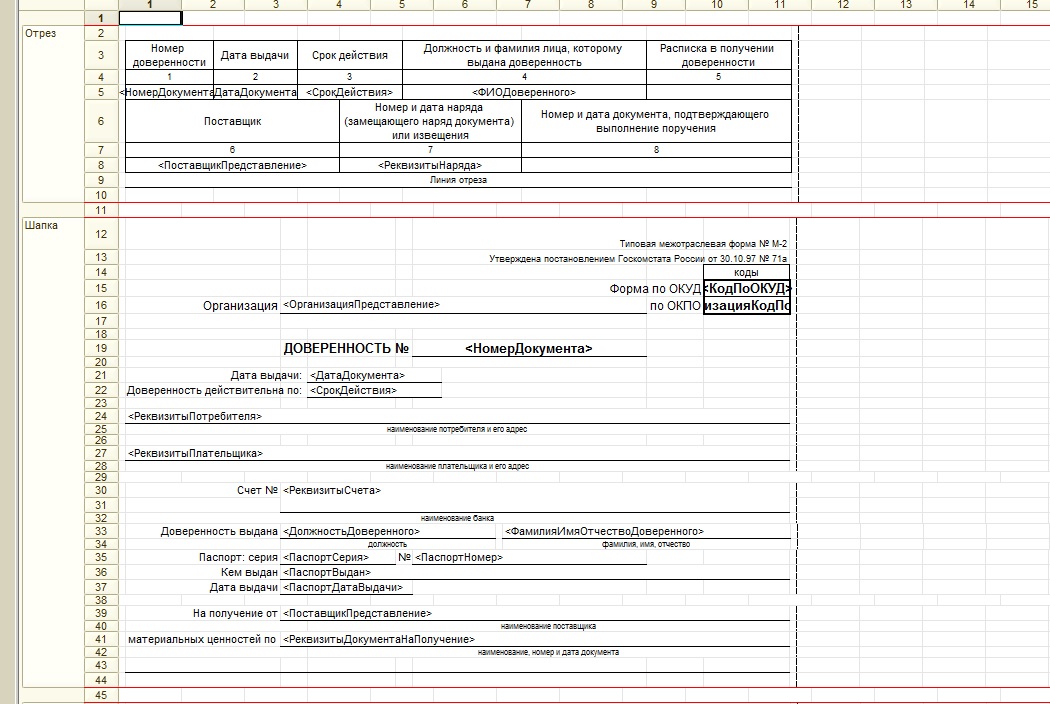Screen dimensions: 1050x704
Task: Select the active cell in row 1
Action: [x=150, y=18]
